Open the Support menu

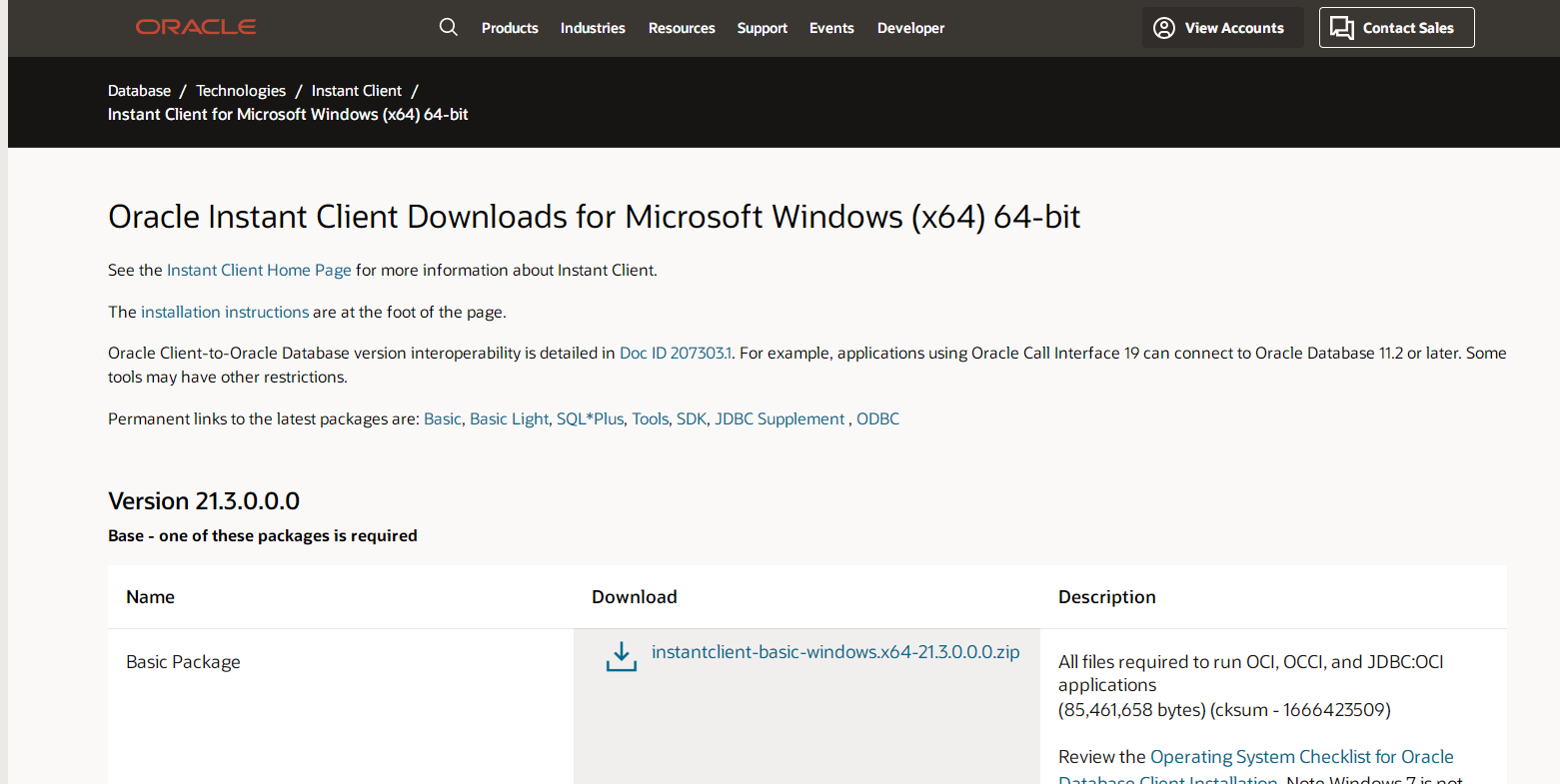coord(763,28)
